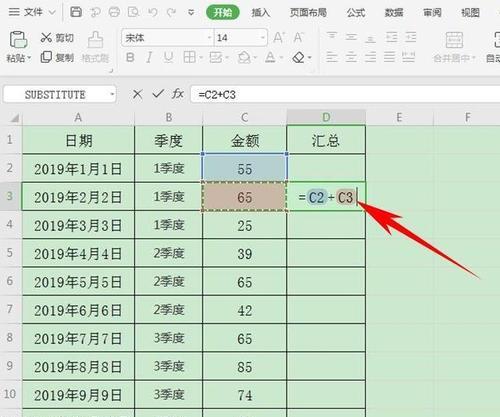500x417 pixels.
Task: Expand the quick access toolbar dropdown
Action: (x=191, y=13)
